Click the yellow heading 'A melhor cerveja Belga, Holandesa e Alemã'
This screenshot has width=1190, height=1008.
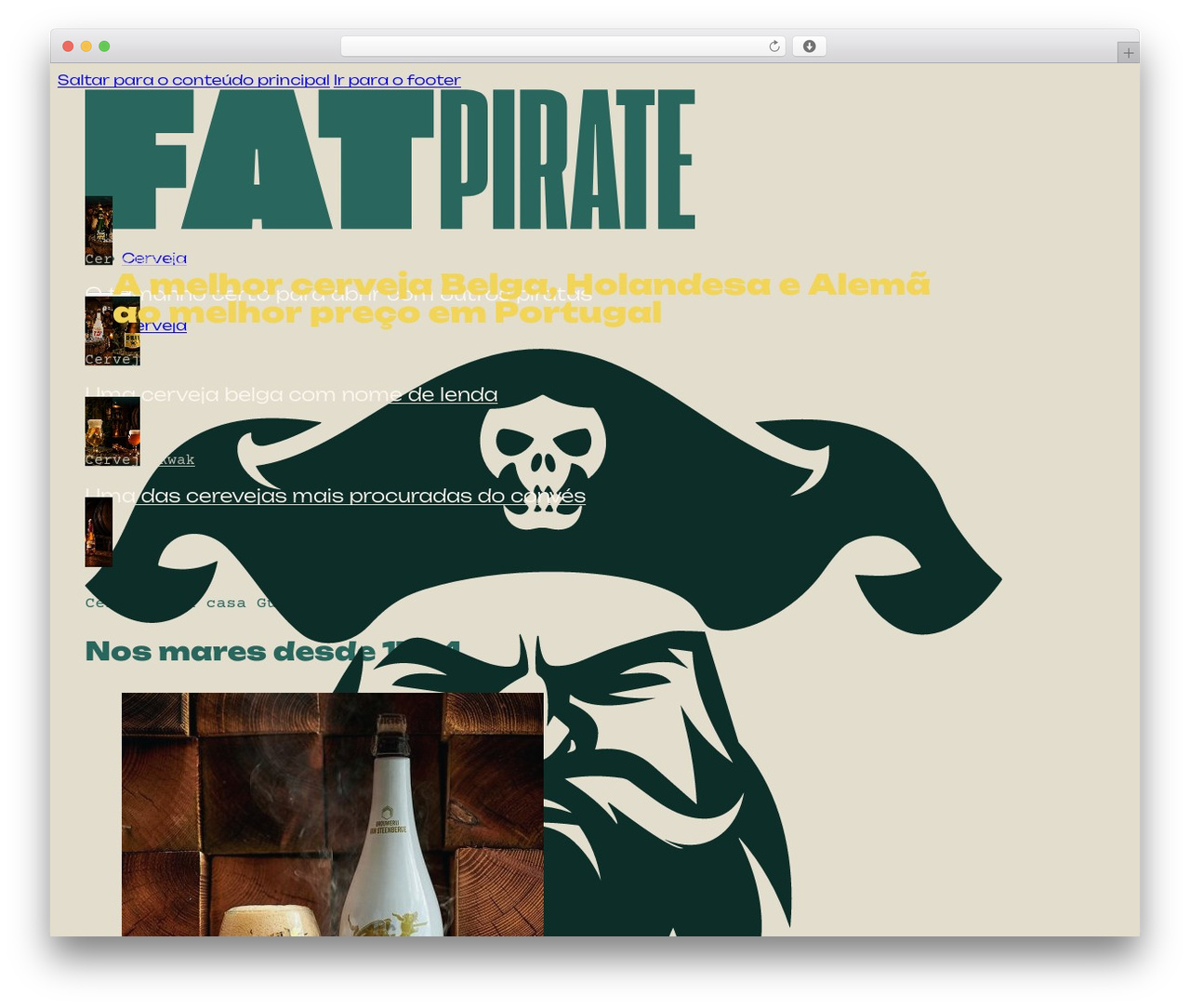[x=522, y=284]
